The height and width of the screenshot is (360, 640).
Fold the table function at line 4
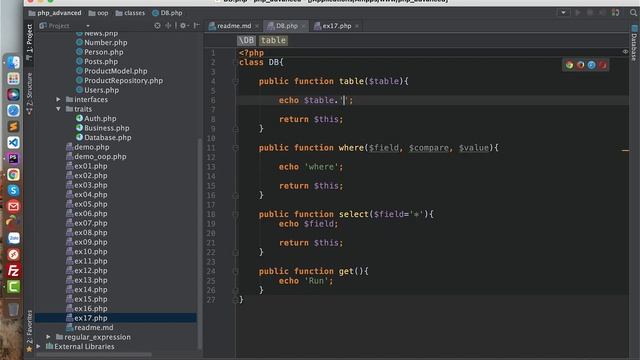tap(236, 81)
